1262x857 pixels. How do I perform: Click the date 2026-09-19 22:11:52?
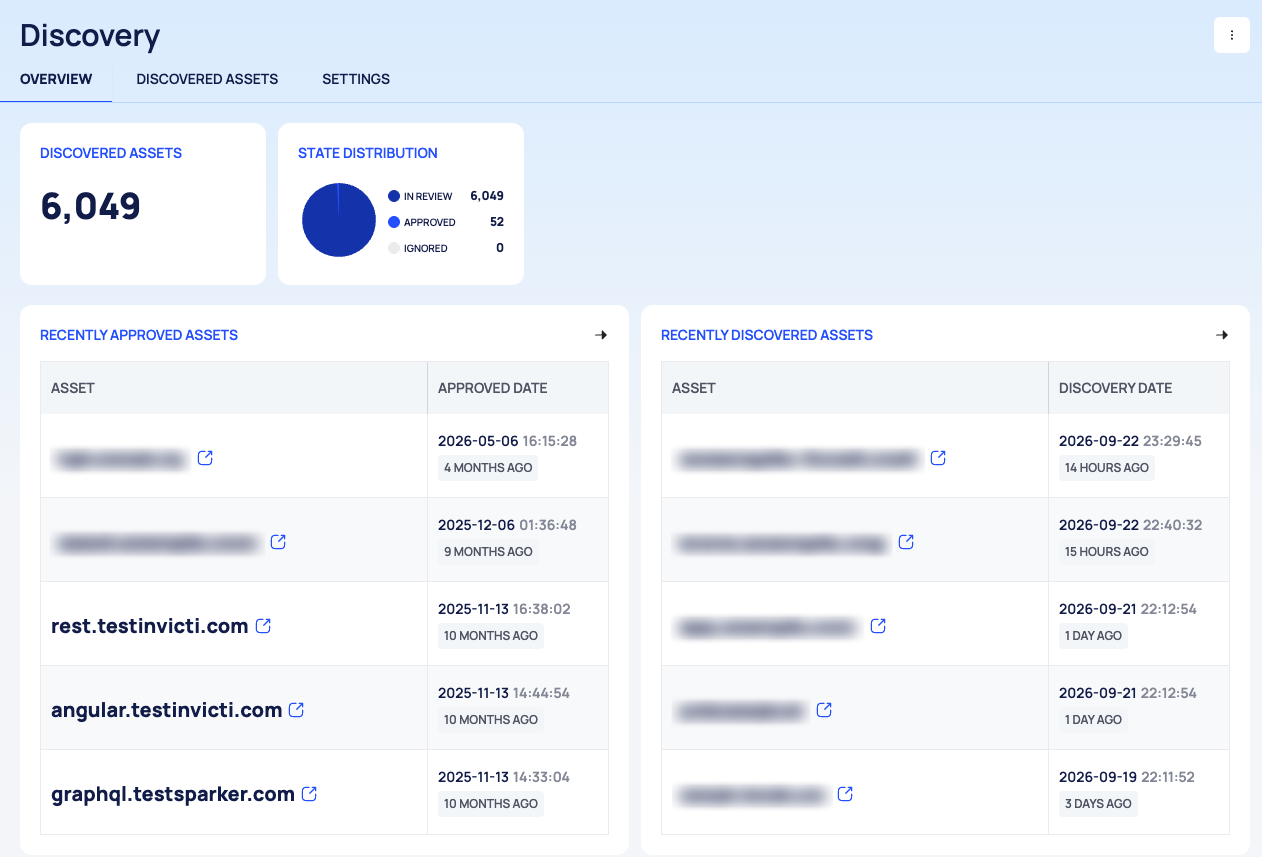tap(1127, 777)
